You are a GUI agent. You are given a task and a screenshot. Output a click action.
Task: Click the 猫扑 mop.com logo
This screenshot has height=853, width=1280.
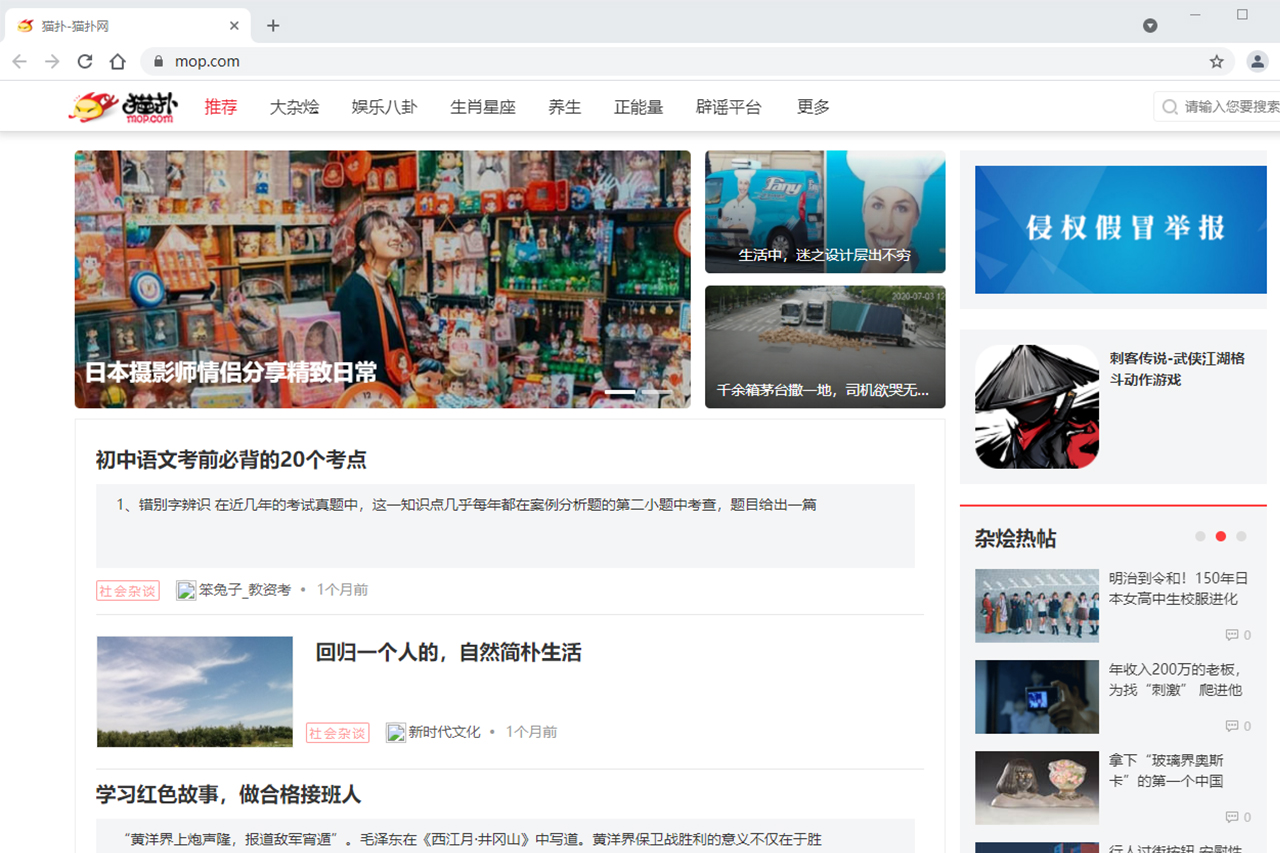pyautogui.click(x=123, y=107)
